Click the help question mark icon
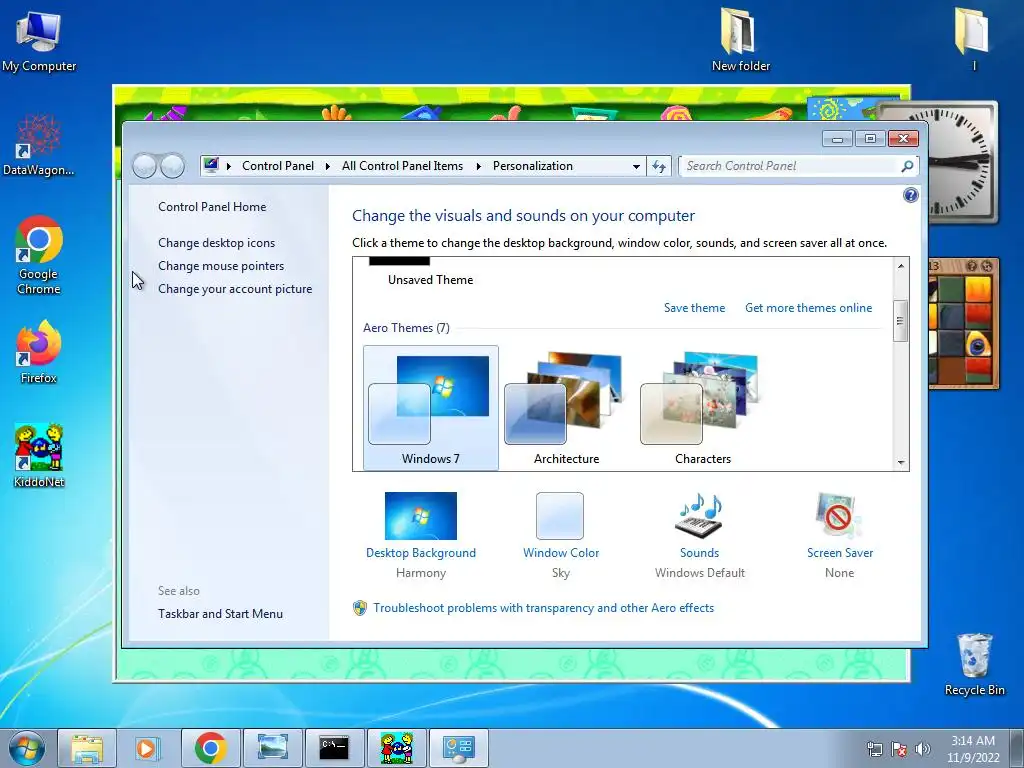 pyautogui.click(x=910, y=195)
